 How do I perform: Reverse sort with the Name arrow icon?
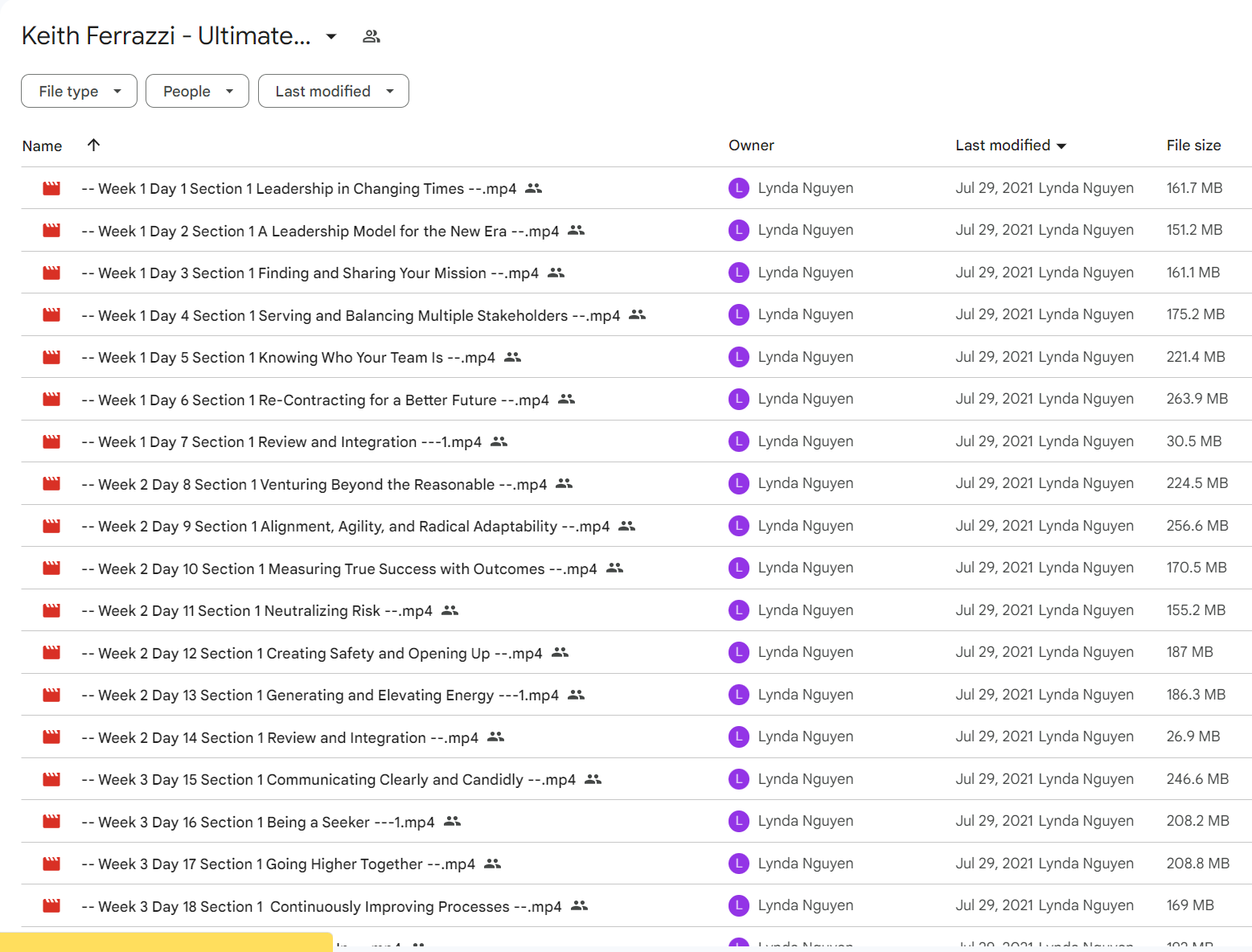point(93,145)
